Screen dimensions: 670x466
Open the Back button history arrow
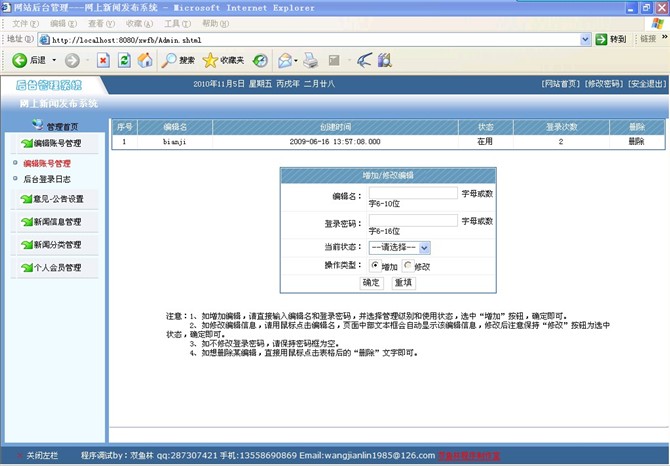54,60
